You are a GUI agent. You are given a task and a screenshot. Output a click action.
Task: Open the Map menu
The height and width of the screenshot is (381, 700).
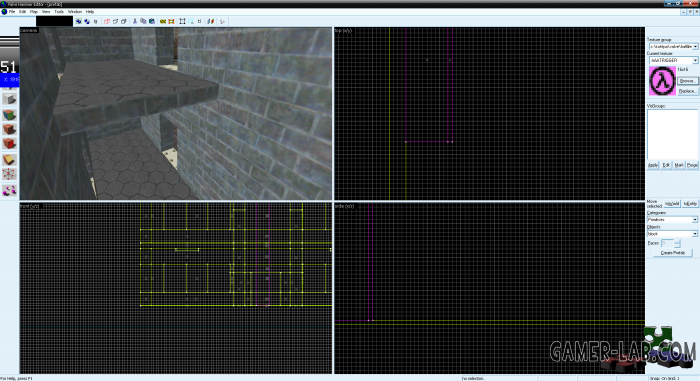click(34, 12)
